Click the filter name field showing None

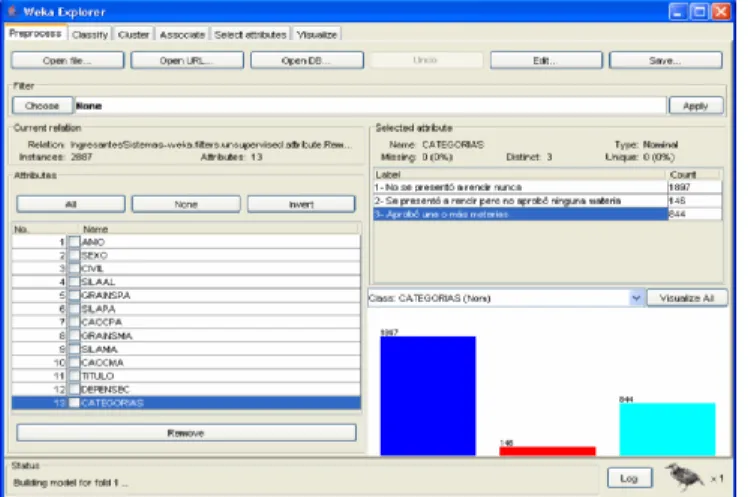tap(370, 105)
